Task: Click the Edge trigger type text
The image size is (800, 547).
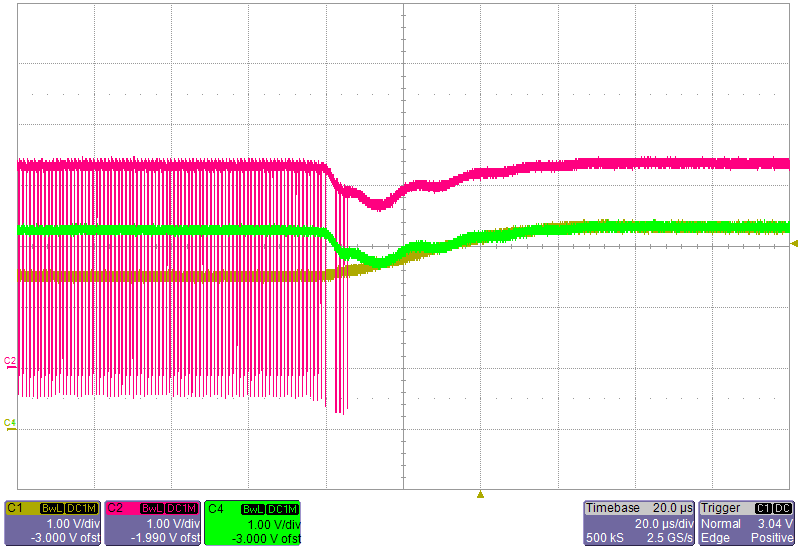Action: coord(715,538)
